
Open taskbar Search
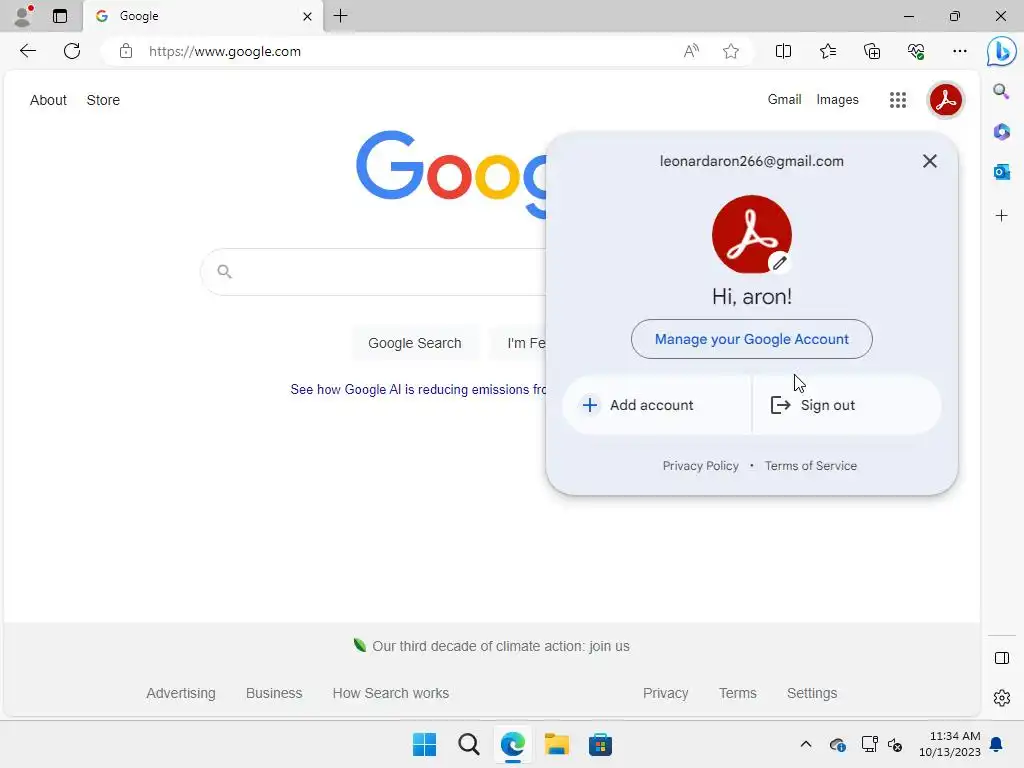(468, 744)
